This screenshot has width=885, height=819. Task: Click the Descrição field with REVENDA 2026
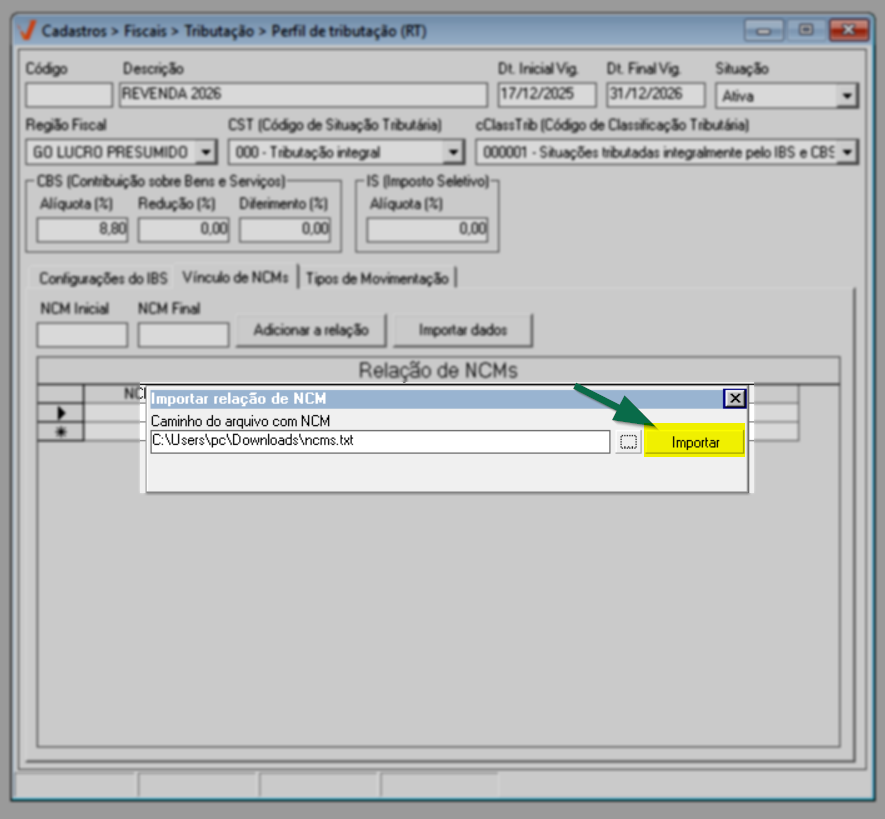(302, 95)
